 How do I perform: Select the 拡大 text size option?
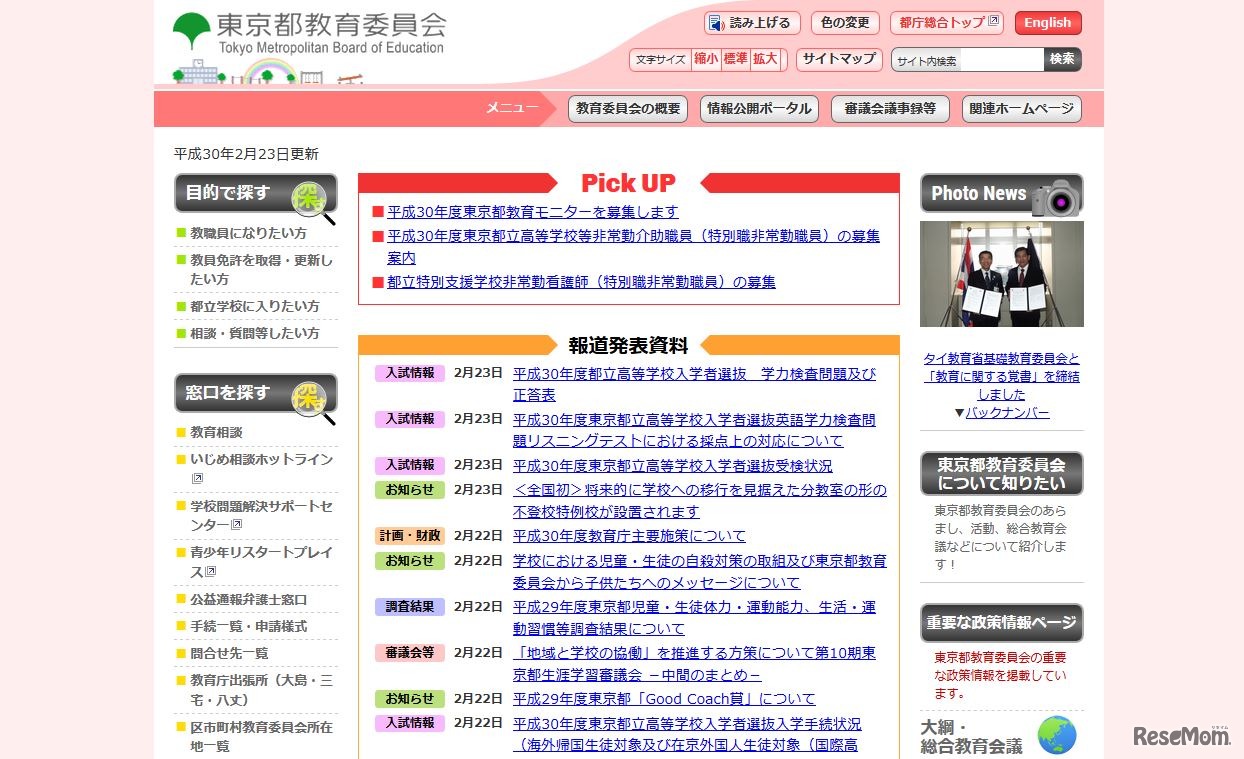tap(766, 59)
